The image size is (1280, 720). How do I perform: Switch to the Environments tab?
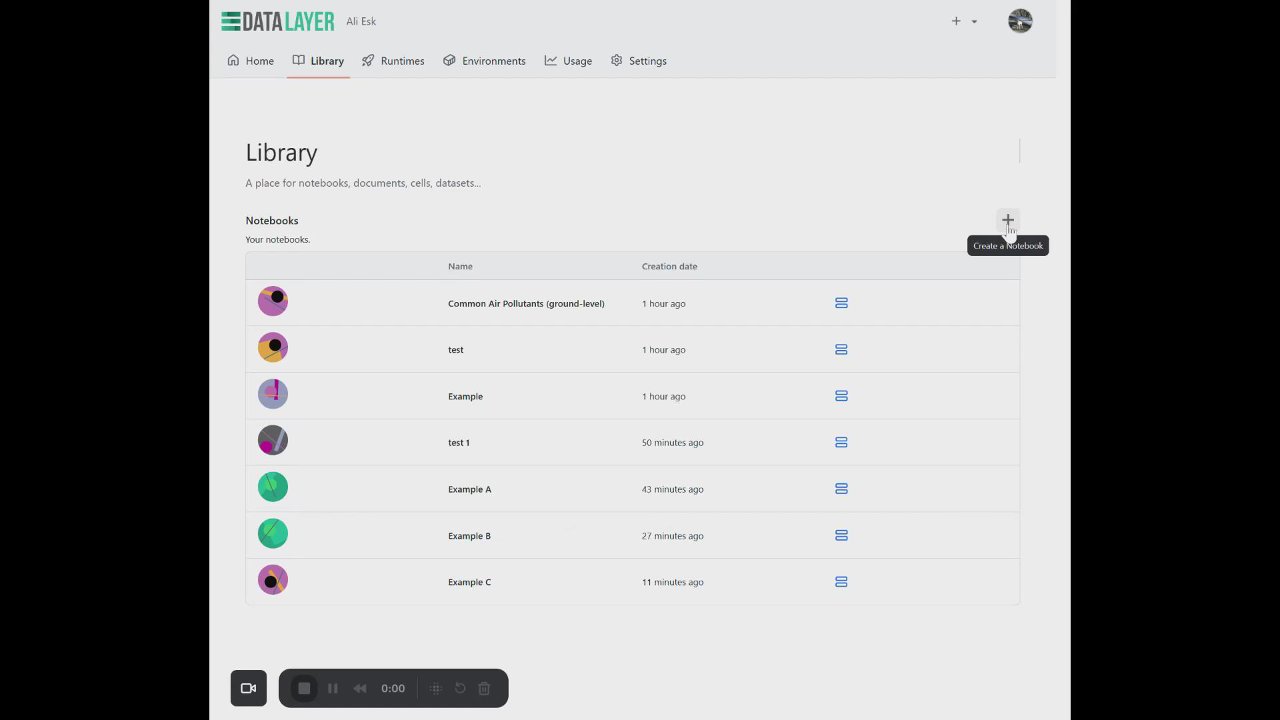tap(484, 61)
